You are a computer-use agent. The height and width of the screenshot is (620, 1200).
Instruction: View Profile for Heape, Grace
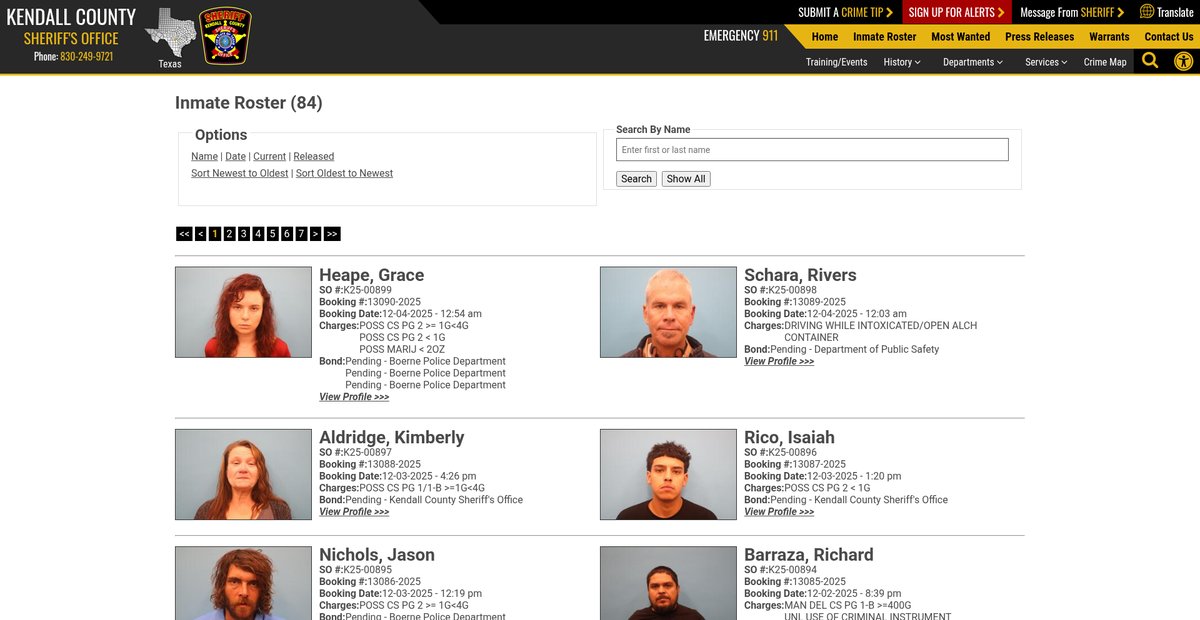pyautogui.click(x=354, y=397)
